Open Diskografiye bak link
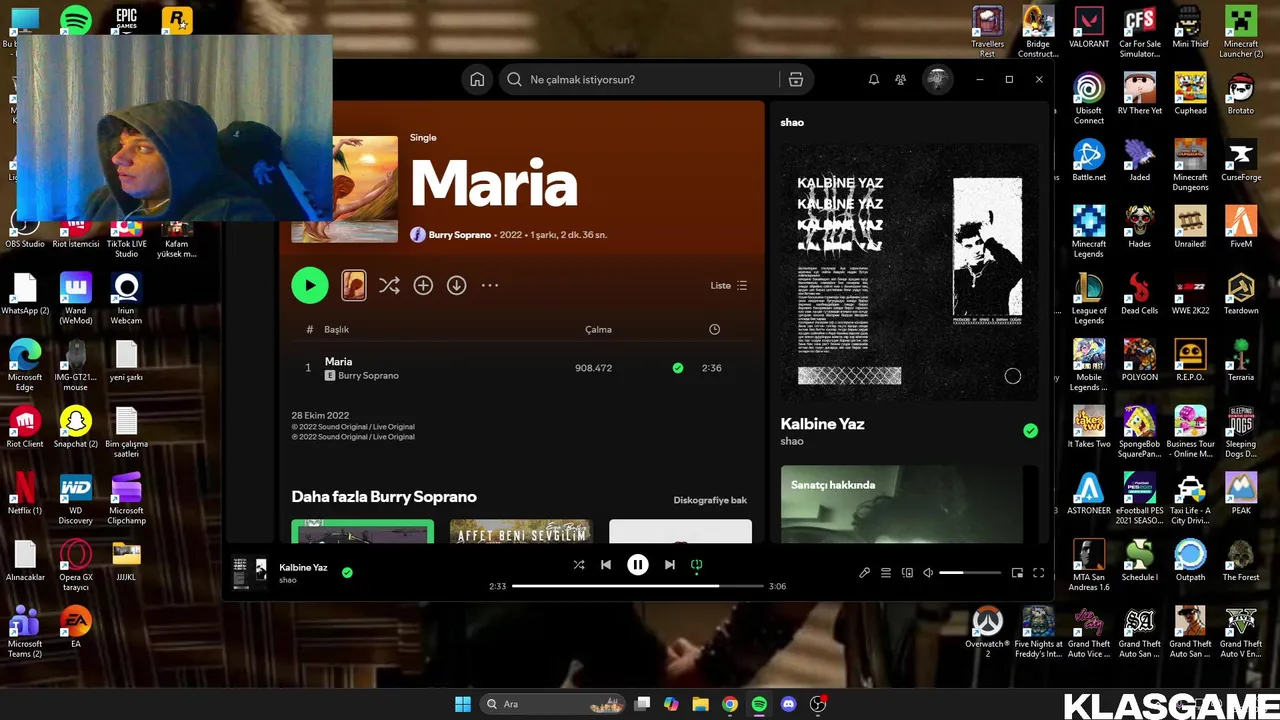The image size is (1280, 720). point(710,500)
